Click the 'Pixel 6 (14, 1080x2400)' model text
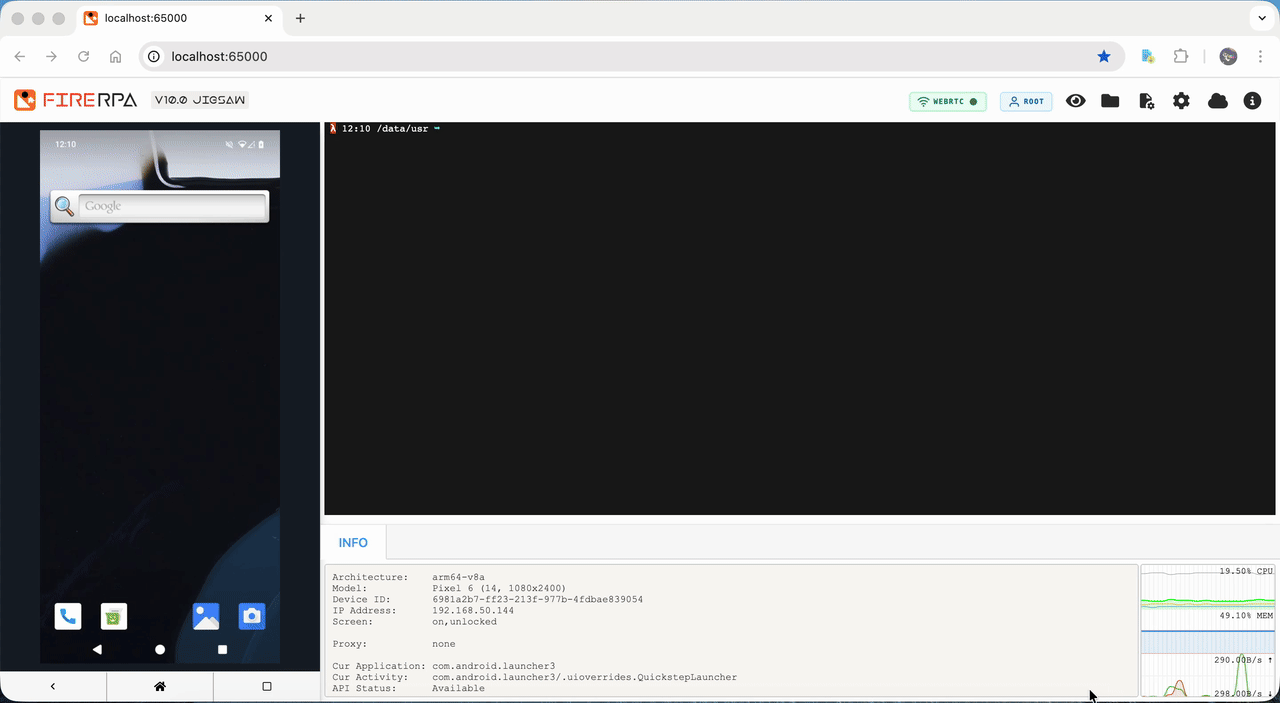The image size is (1280, 703). pos(499,588)
